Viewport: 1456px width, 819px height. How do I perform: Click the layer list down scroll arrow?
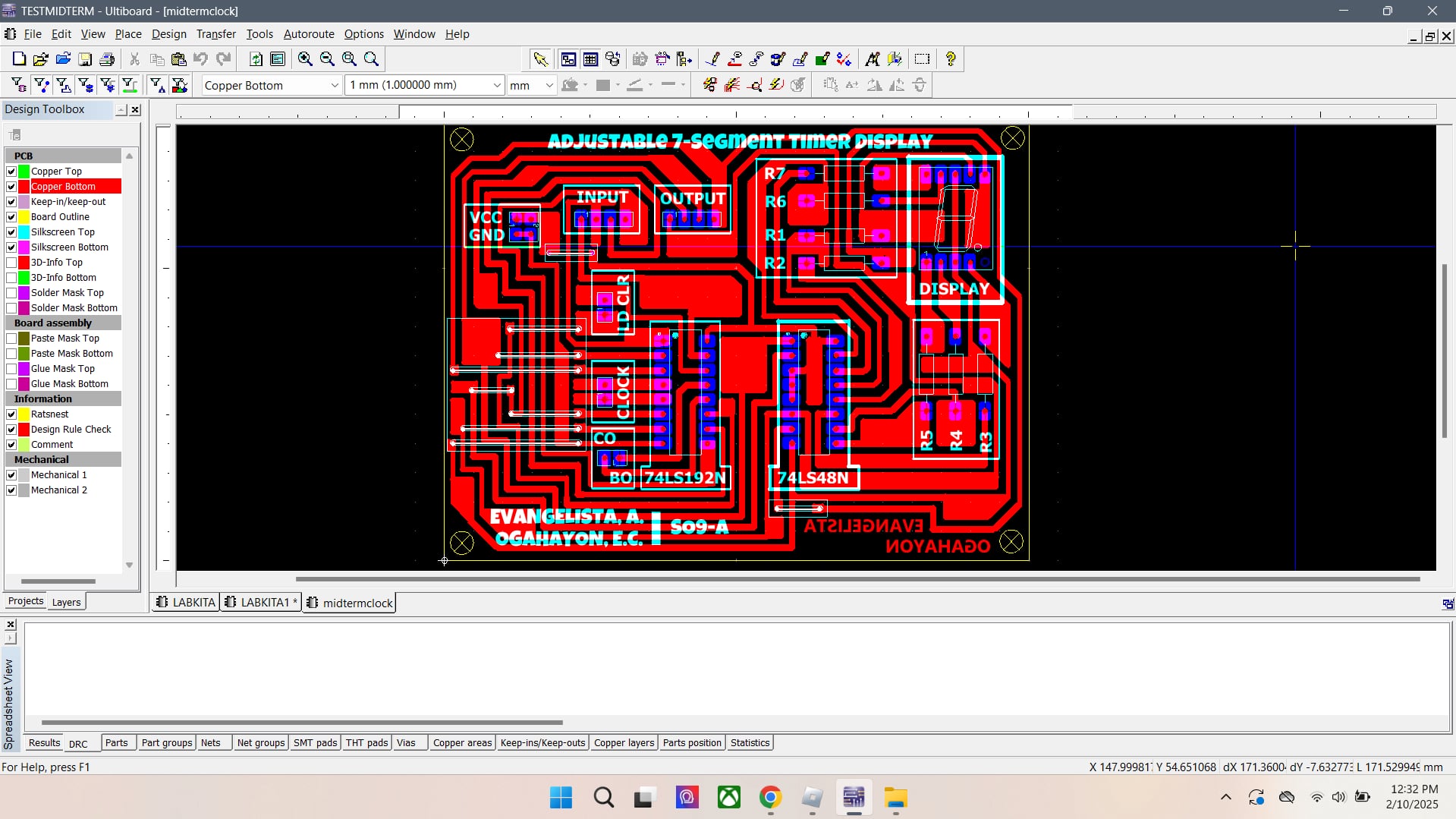coord(129,565)
